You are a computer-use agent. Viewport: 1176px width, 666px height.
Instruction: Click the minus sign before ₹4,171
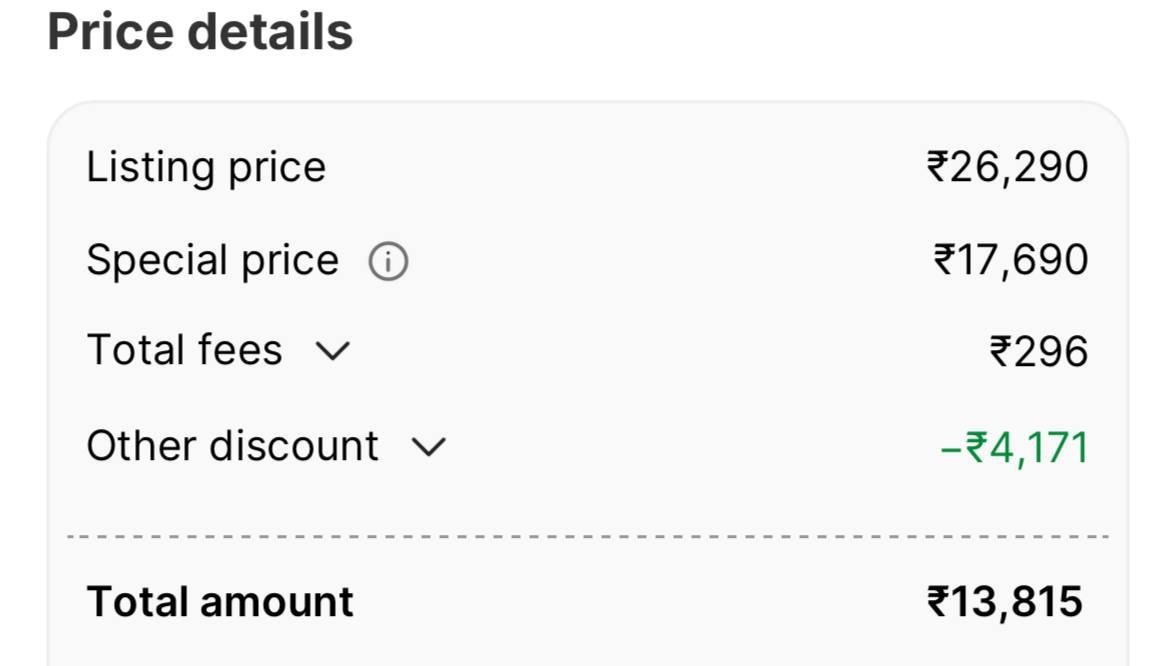pyautogui.click(x=950, y=448)
